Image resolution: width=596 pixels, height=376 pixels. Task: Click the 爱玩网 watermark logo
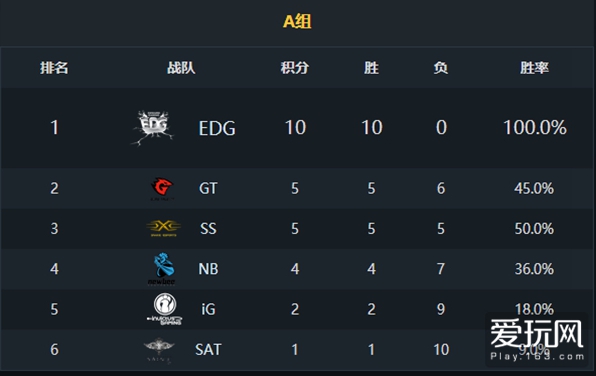[x=537, y=340]
